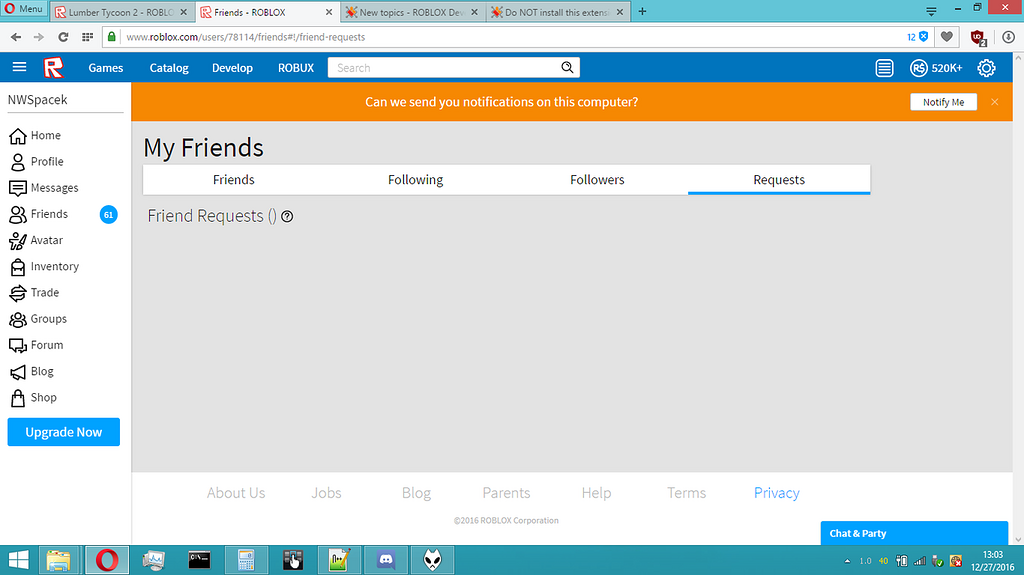Screen dimensions: 1024x575
Task: Click the Help footer link
Action: 596,493
